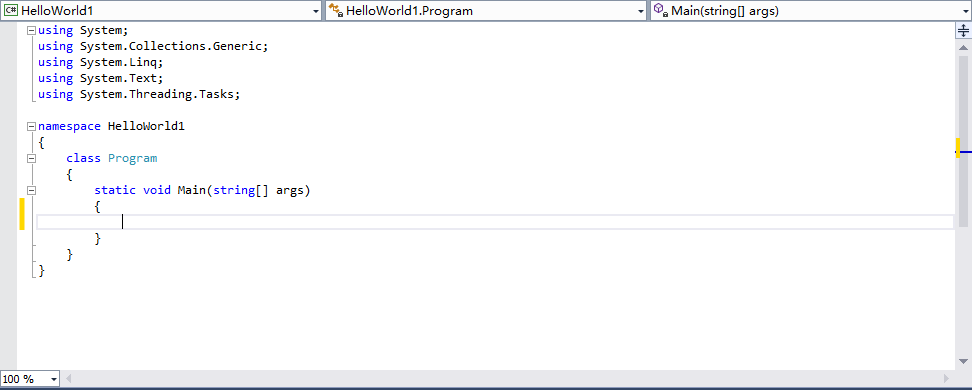
Task: Collapse the namespace HelloWorld1 block
Action: [x=32, y=126]
